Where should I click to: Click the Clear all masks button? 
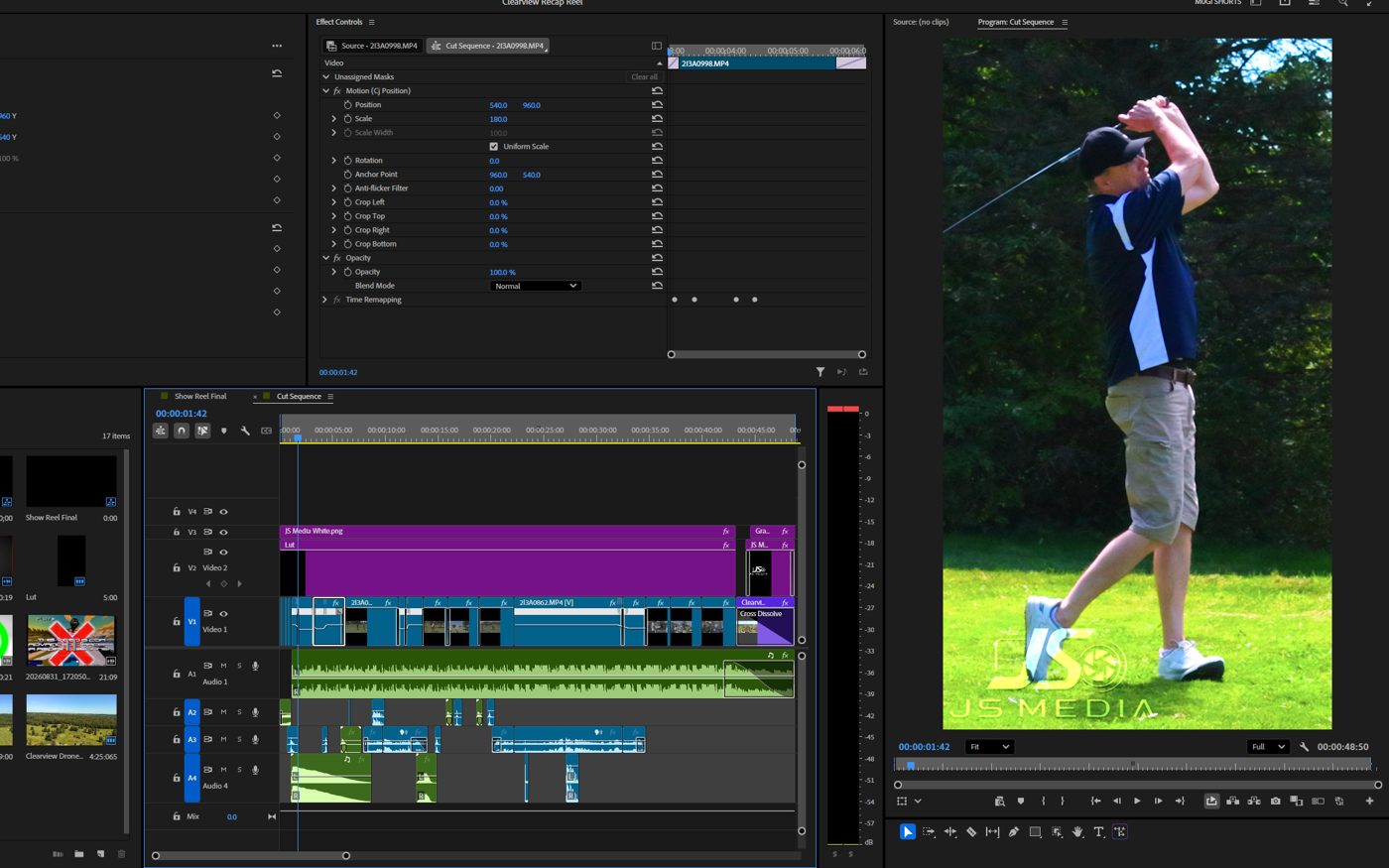[644, 76]
